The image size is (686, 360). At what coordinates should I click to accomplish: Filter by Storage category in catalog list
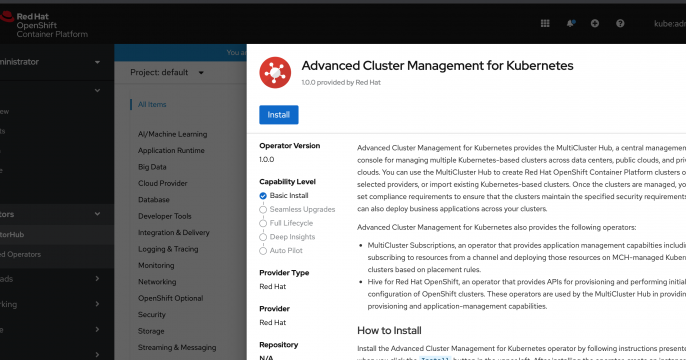click(x=151, y=331)
